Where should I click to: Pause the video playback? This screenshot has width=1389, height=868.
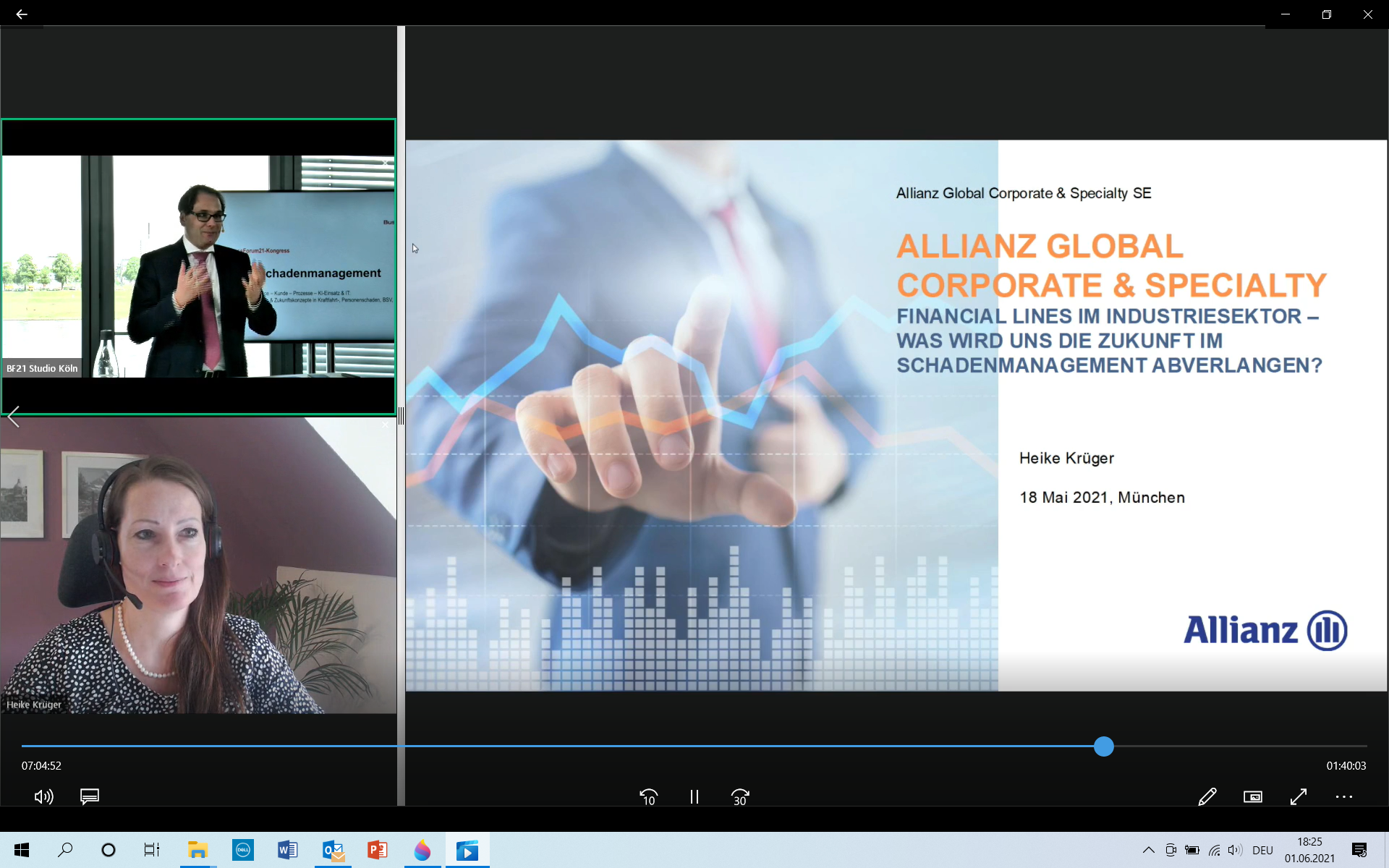[694, 796]
